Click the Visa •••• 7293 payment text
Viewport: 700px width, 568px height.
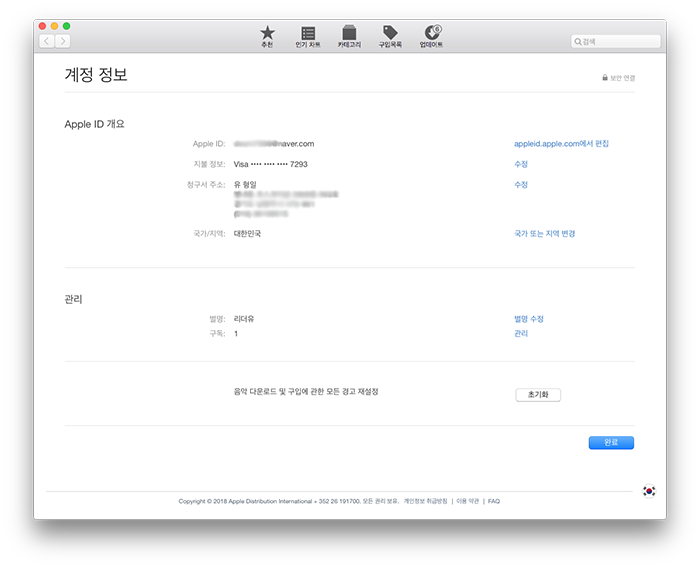click(271, 164)
